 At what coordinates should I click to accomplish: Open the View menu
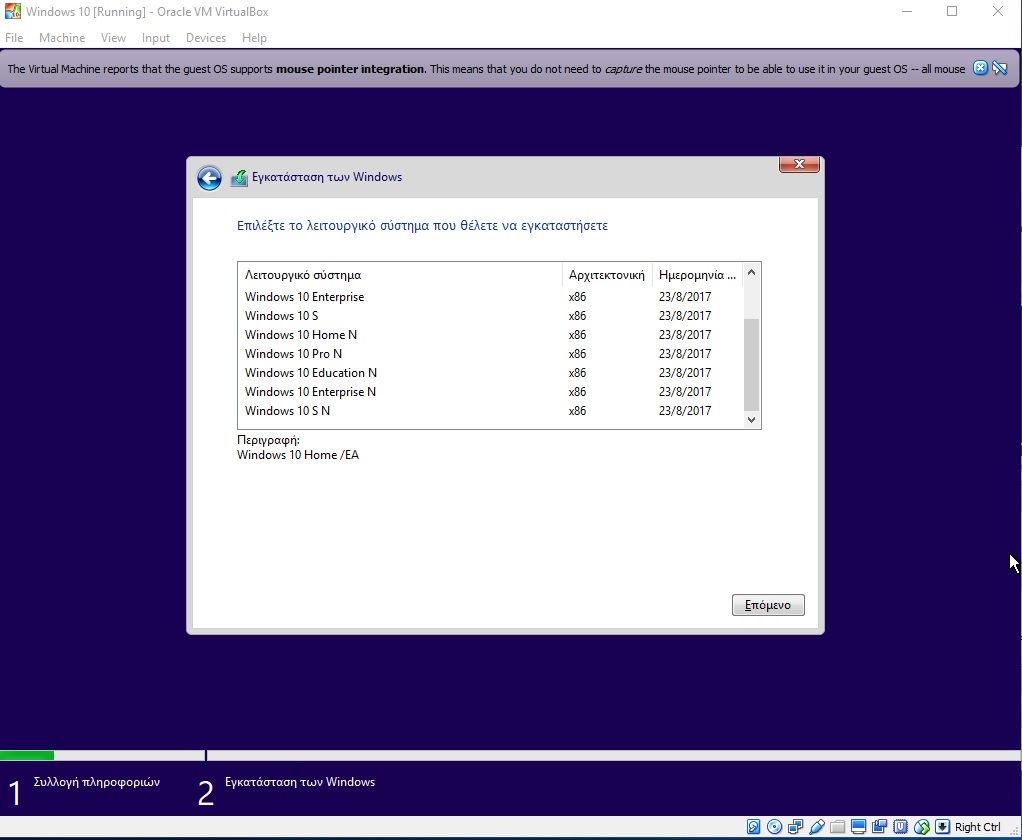113,38
